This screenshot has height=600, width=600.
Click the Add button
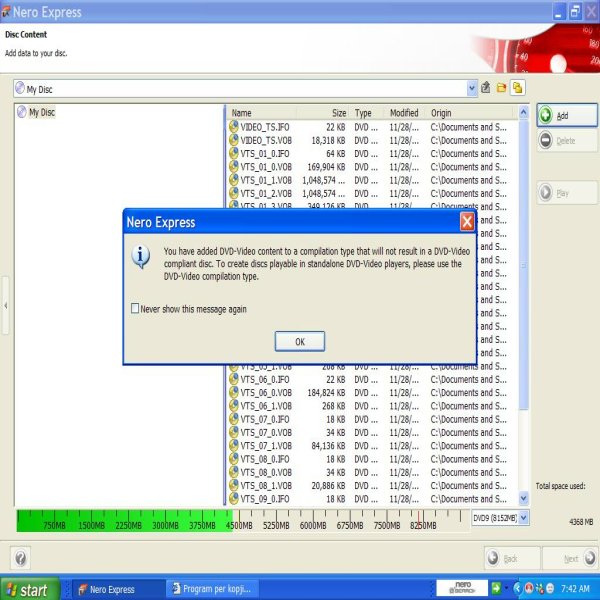click(x=567, y=115)
